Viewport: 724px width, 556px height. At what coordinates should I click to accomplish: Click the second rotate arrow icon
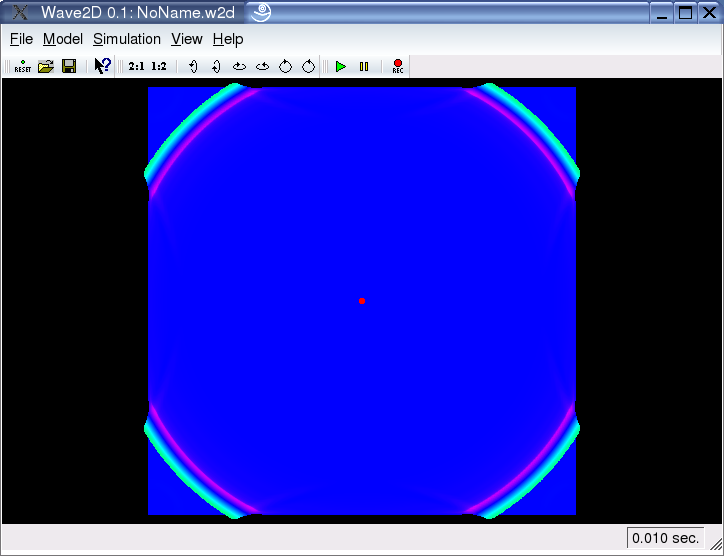(x=216, y=66)
